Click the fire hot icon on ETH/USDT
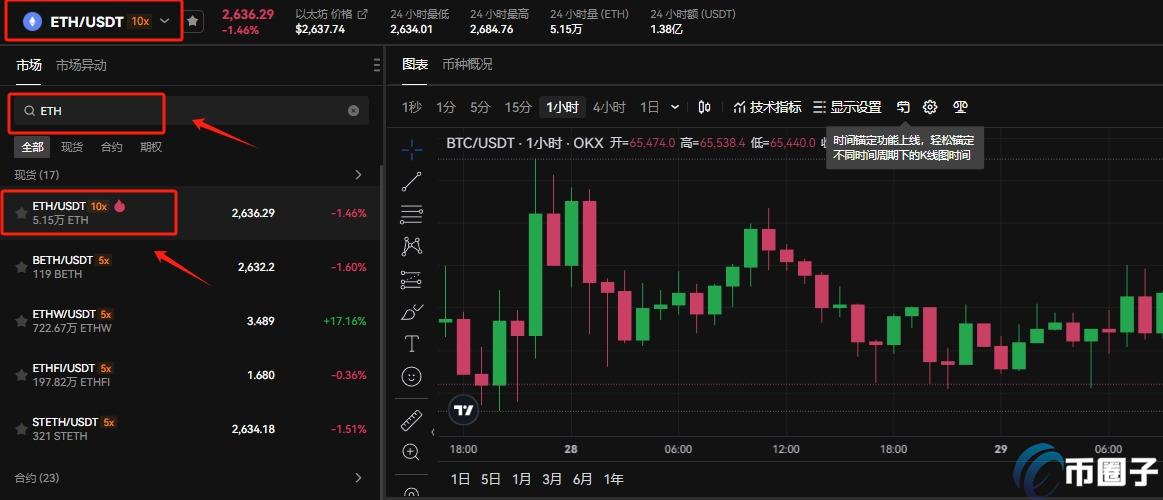The height and width of the screenshot is (500, 1163). (x=119, y=206)
